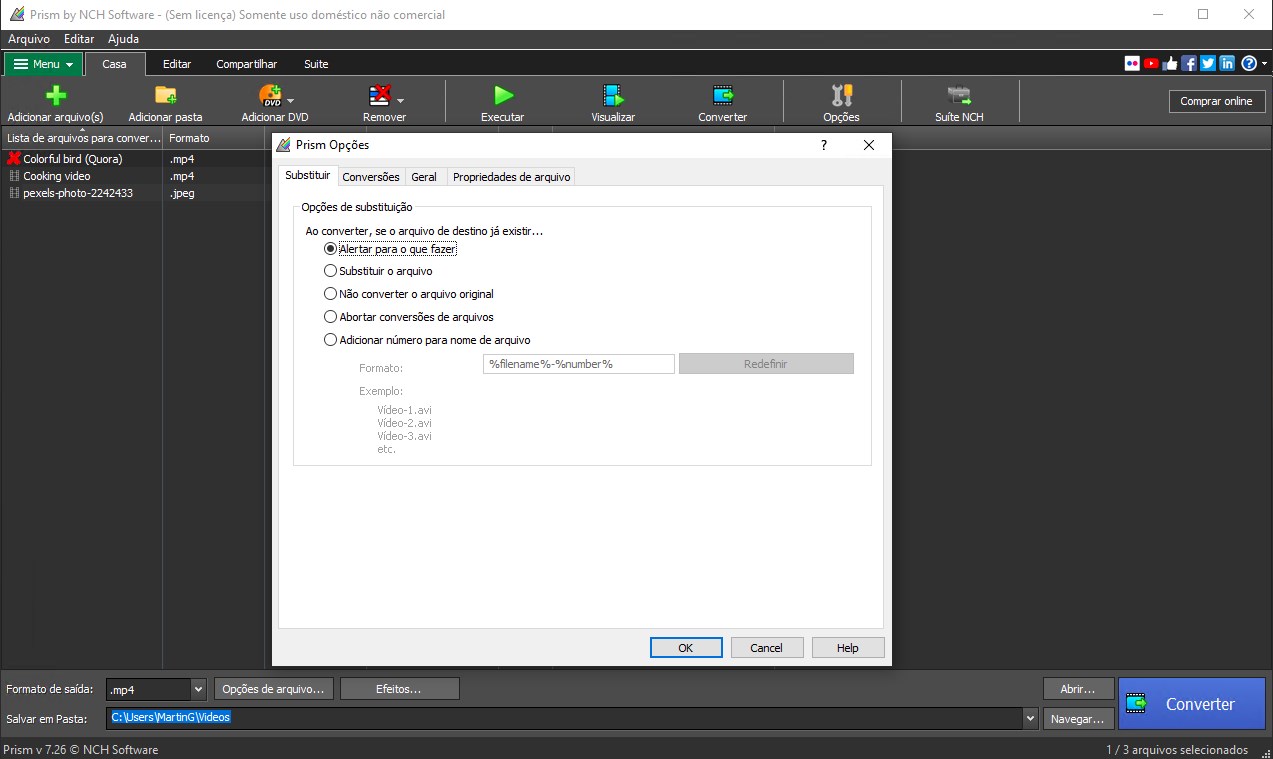Open the Arquivo menu
This screenshot has width=1273, height=759.
(29, 39)
